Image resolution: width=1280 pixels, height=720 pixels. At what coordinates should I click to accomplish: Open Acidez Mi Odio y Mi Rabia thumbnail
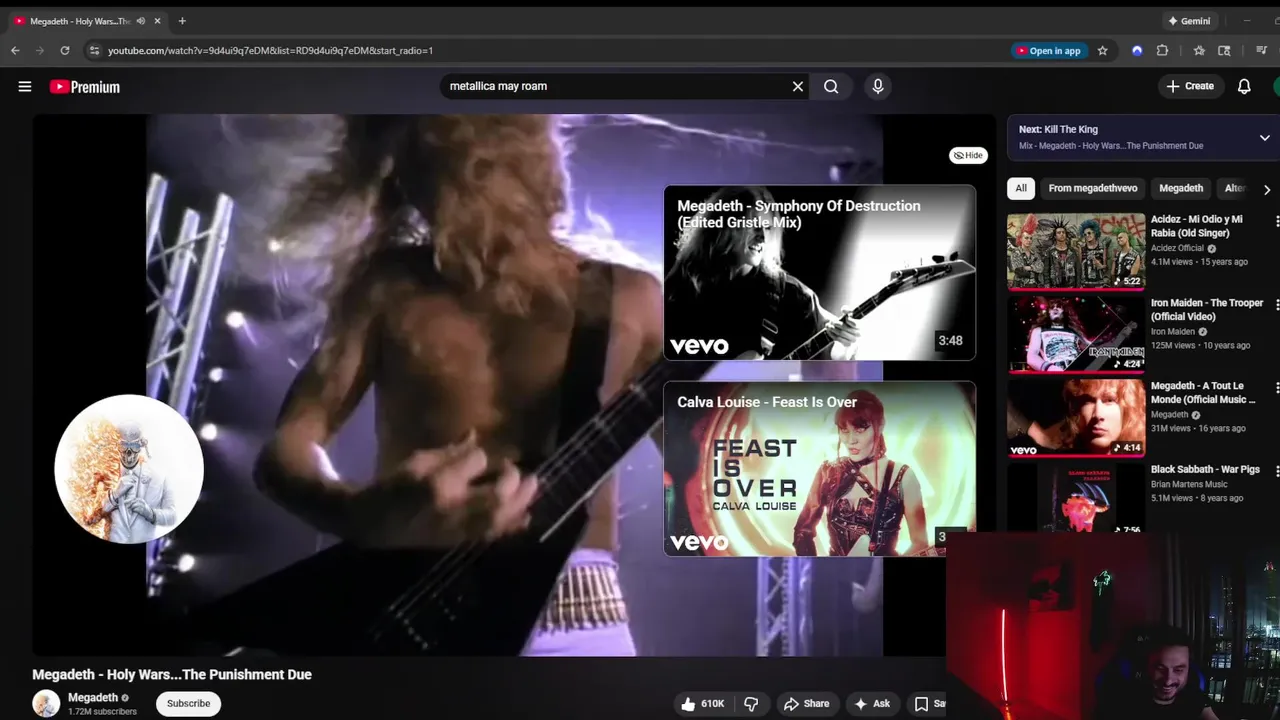[1076, 250]
